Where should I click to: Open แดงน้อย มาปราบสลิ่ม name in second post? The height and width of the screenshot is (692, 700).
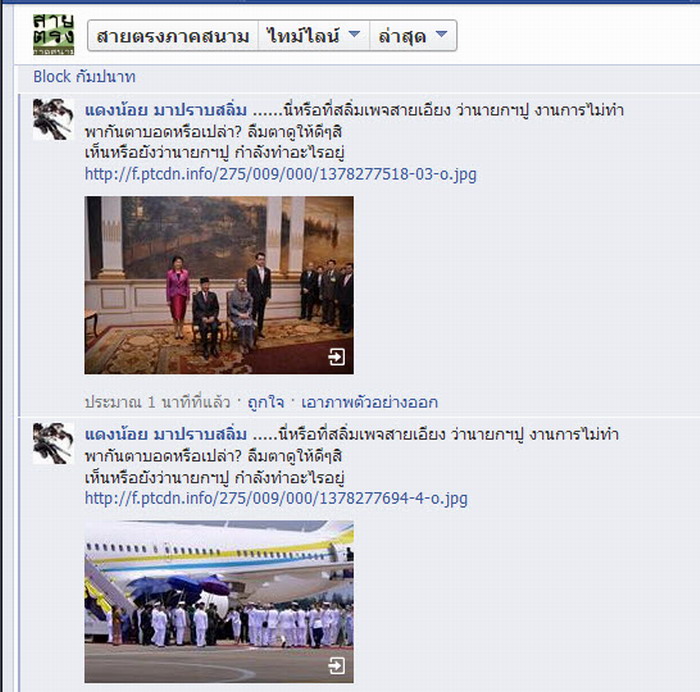pos(166,434)
